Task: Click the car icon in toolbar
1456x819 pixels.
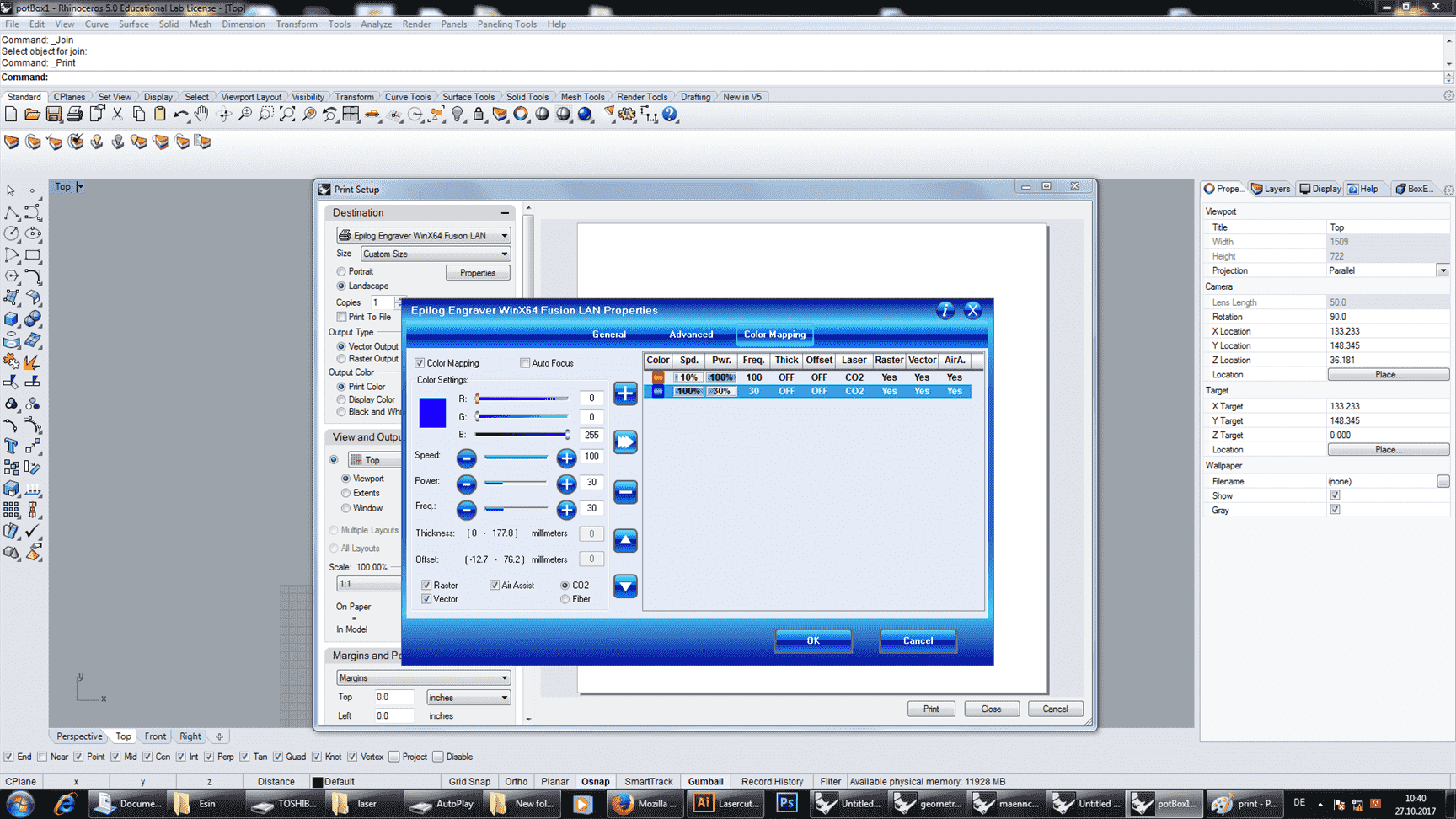Action: coord(372,115)
